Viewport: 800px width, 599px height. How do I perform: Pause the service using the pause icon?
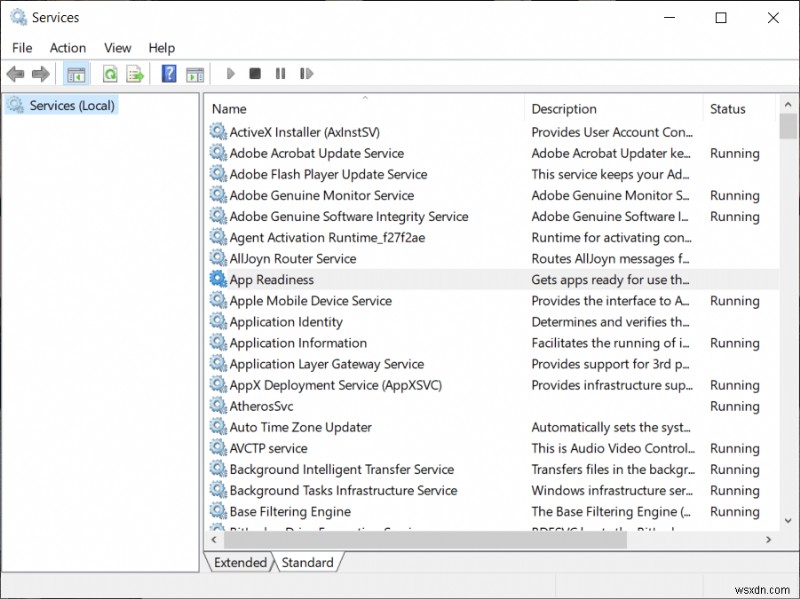tap(282, 73)
